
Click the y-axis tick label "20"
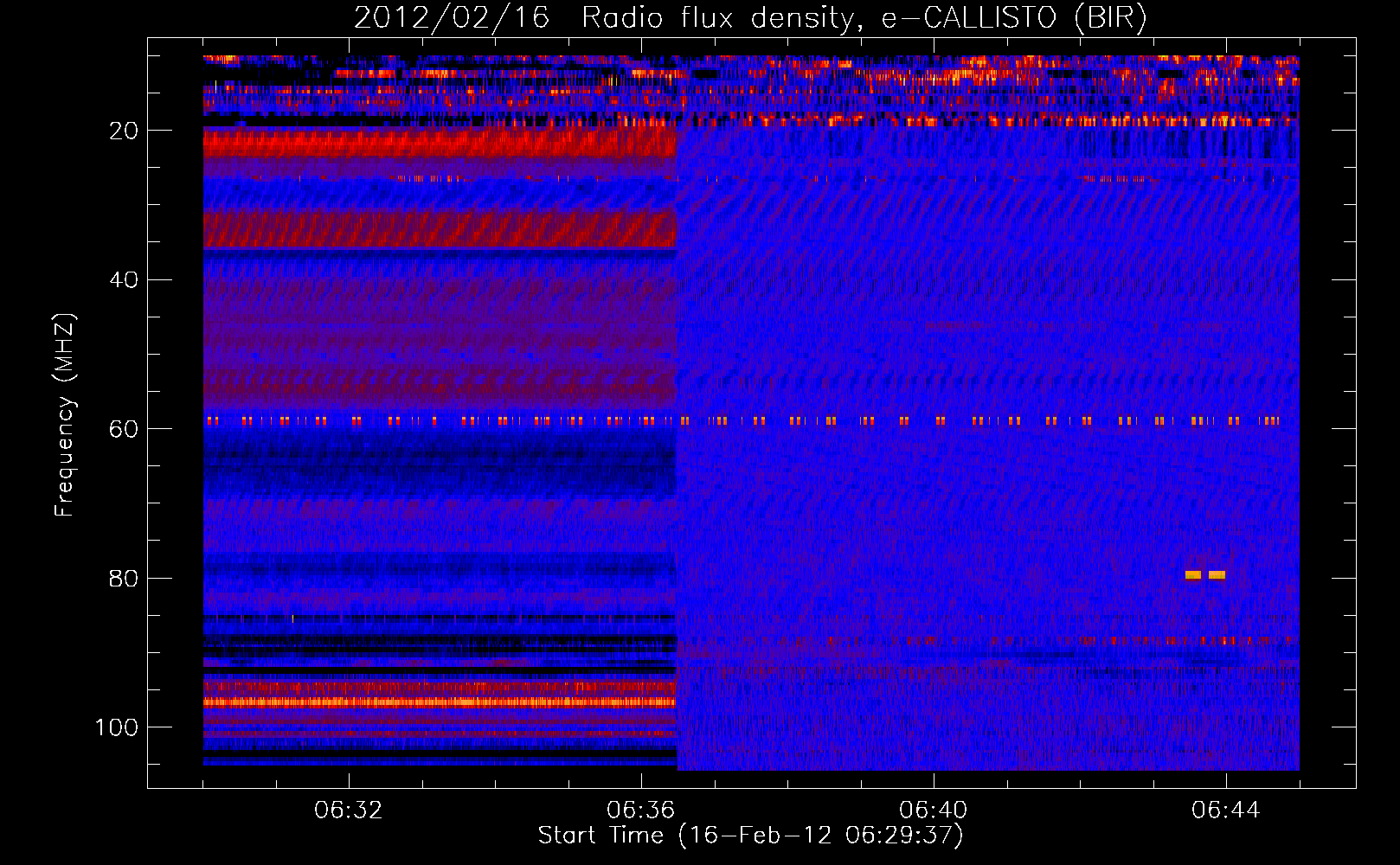[x=124, y=131]
